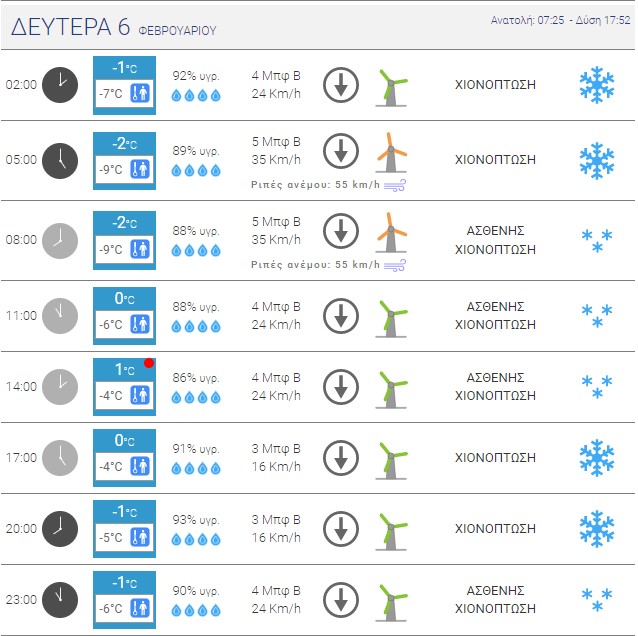Screen dimensions: 638x636
Task: Click the ΑΣΘΕΝΗΣ ΧΙΟΝΟΠΤΩΣΗ label at 11:00
Action: click(495, 316)
